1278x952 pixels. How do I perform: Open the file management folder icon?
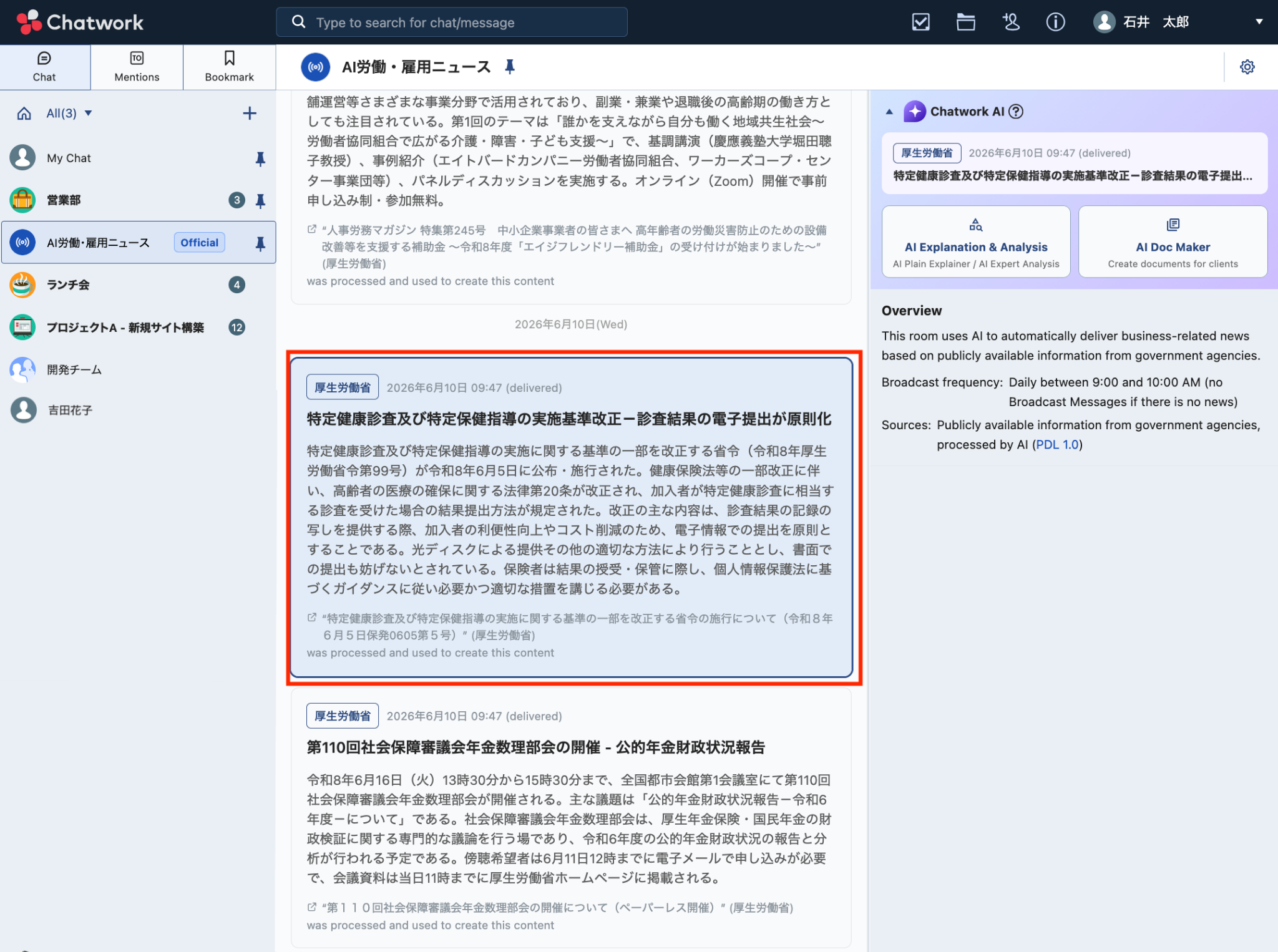click(965, 22)
